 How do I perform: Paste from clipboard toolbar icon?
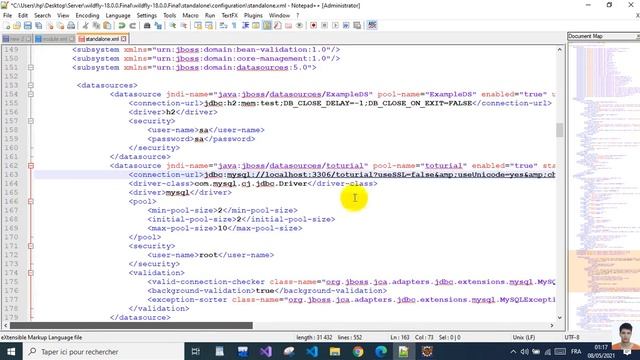tap(107, 25)
